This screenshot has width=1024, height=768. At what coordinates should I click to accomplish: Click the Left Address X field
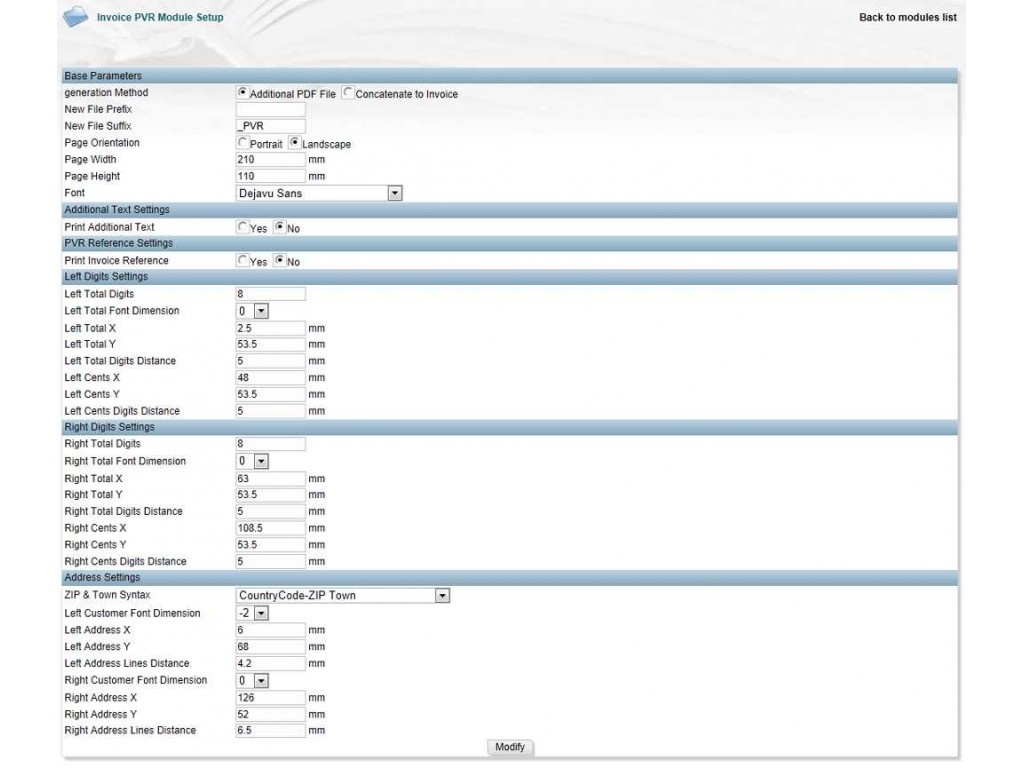270,630
